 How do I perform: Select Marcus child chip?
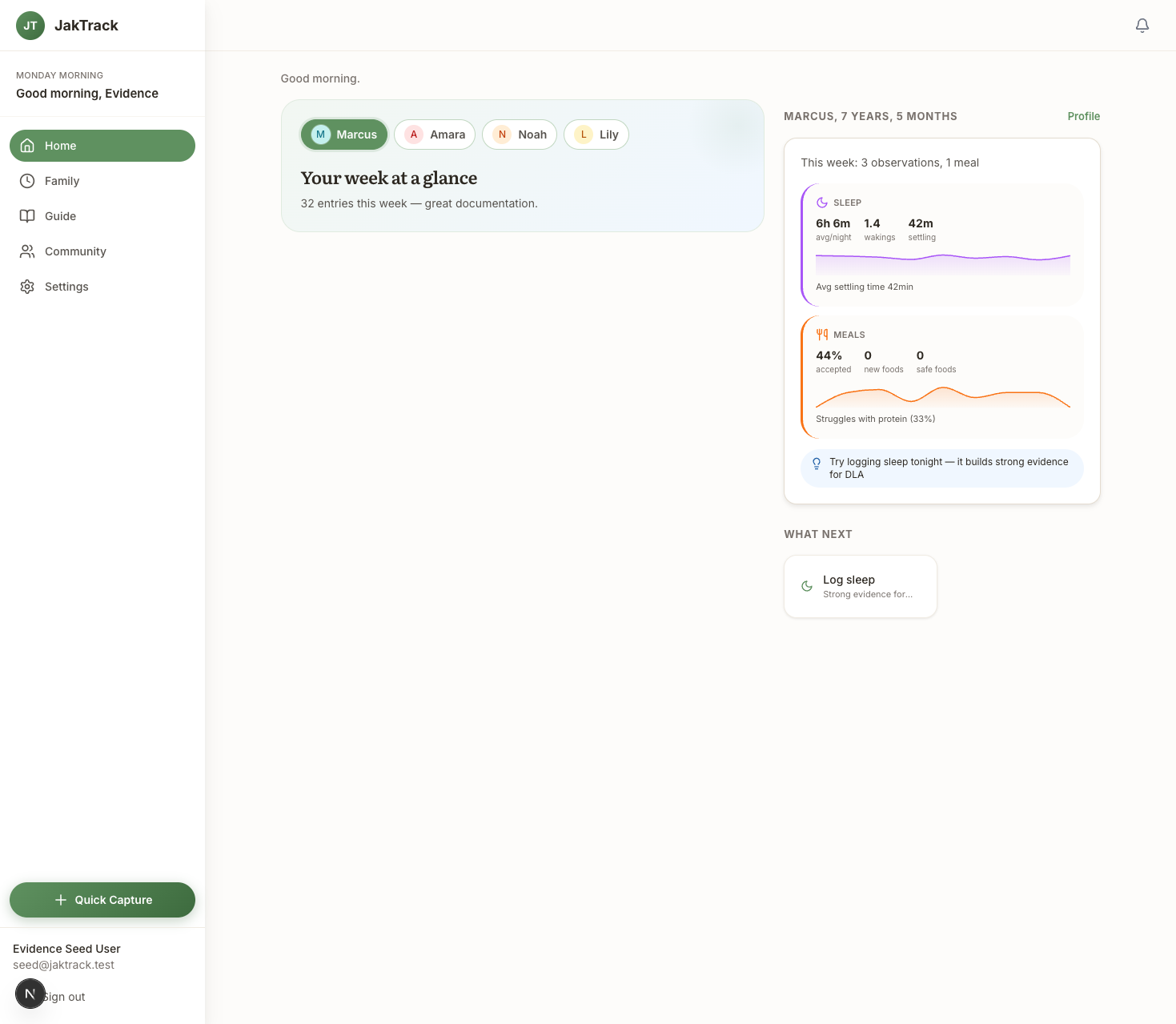coord(344,135)
